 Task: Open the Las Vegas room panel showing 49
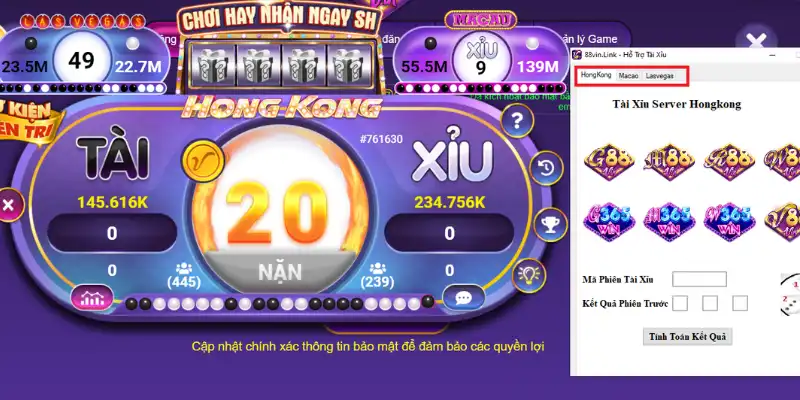pos(82,60)
